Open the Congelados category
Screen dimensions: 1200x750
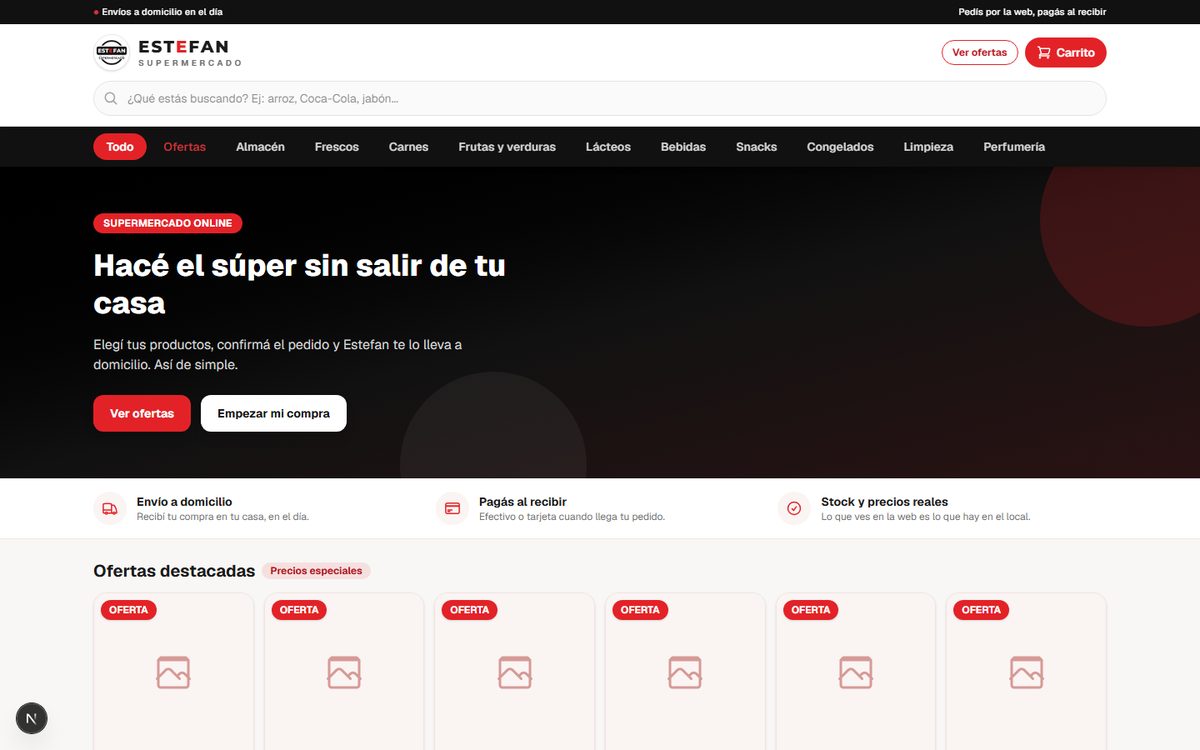coord(840,147)
